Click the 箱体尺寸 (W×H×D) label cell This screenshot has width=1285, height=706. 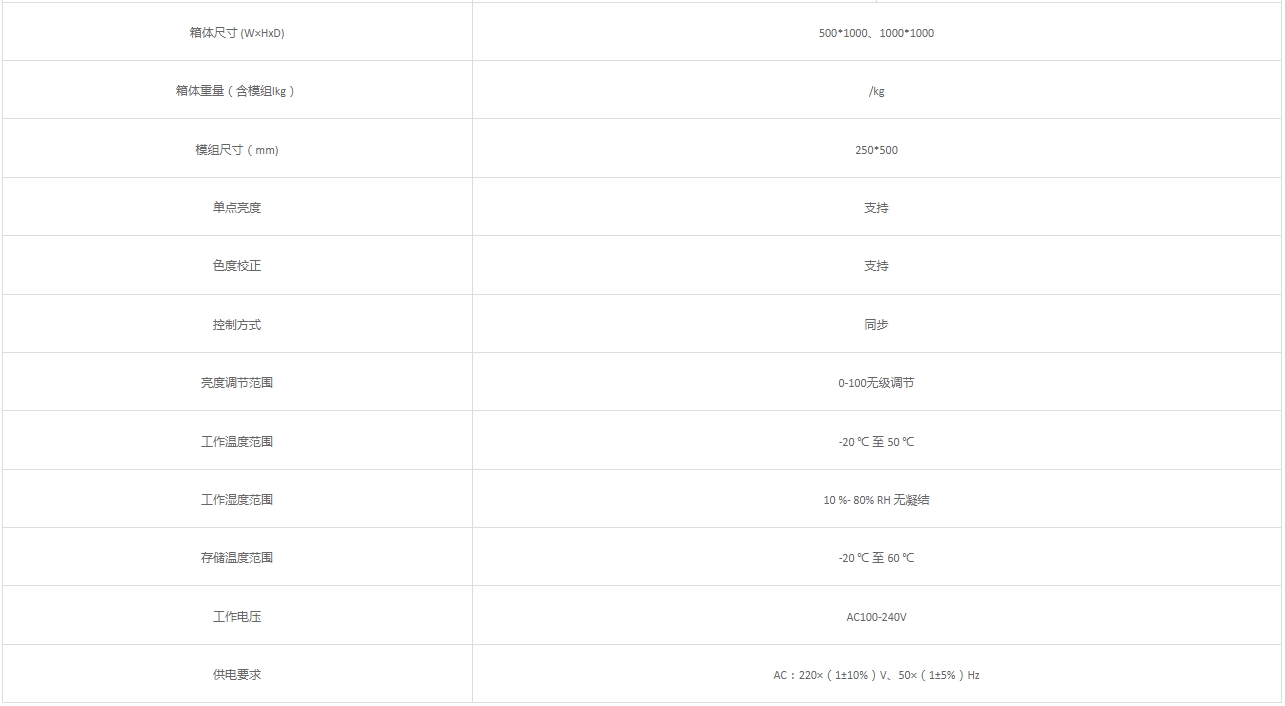tap(237, 33)
